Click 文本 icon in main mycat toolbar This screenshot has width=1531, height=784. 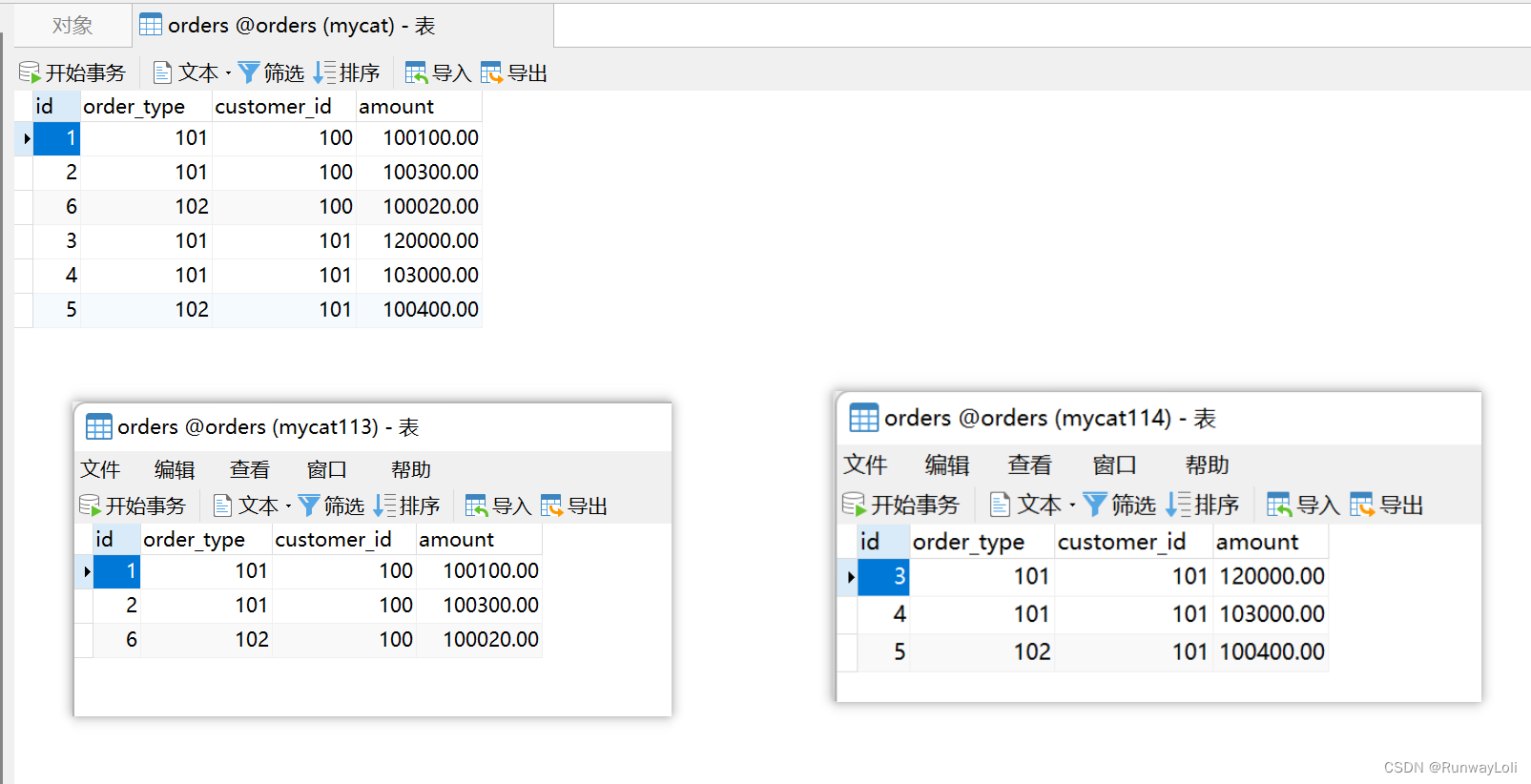tap(162, 72)
